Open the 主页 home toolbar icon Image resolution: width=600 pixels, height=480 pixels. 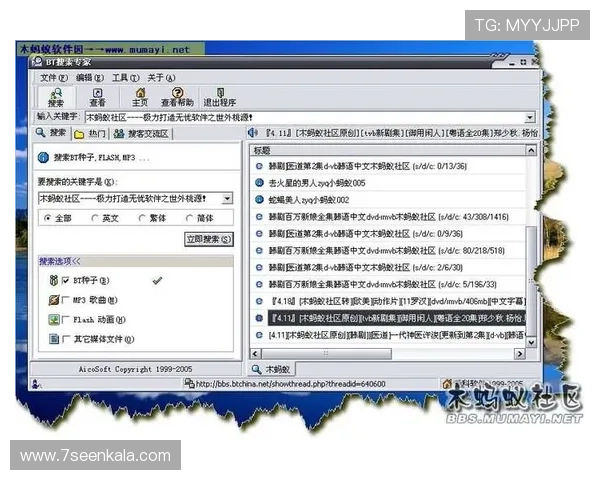[140, 93]
